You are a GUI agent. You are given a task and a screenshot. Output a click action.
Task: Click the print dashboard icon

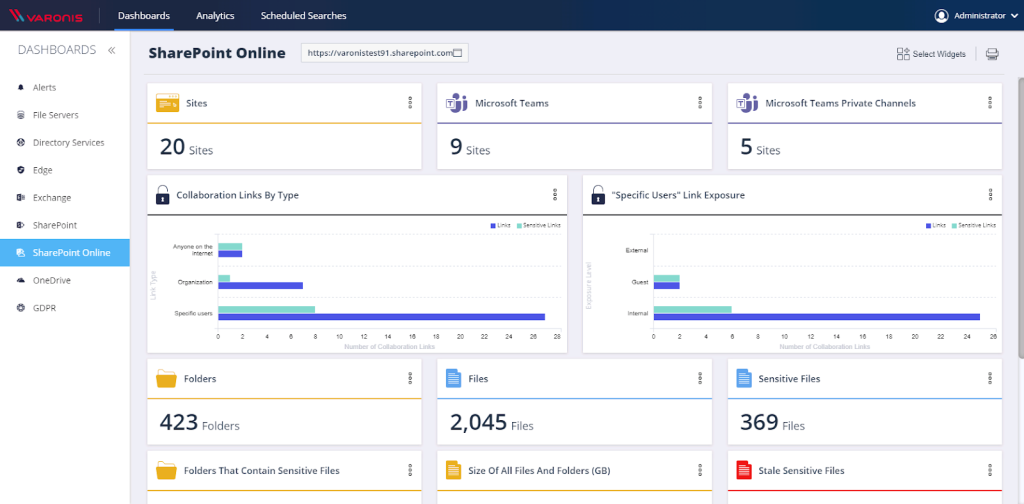(x=992, y=54)
